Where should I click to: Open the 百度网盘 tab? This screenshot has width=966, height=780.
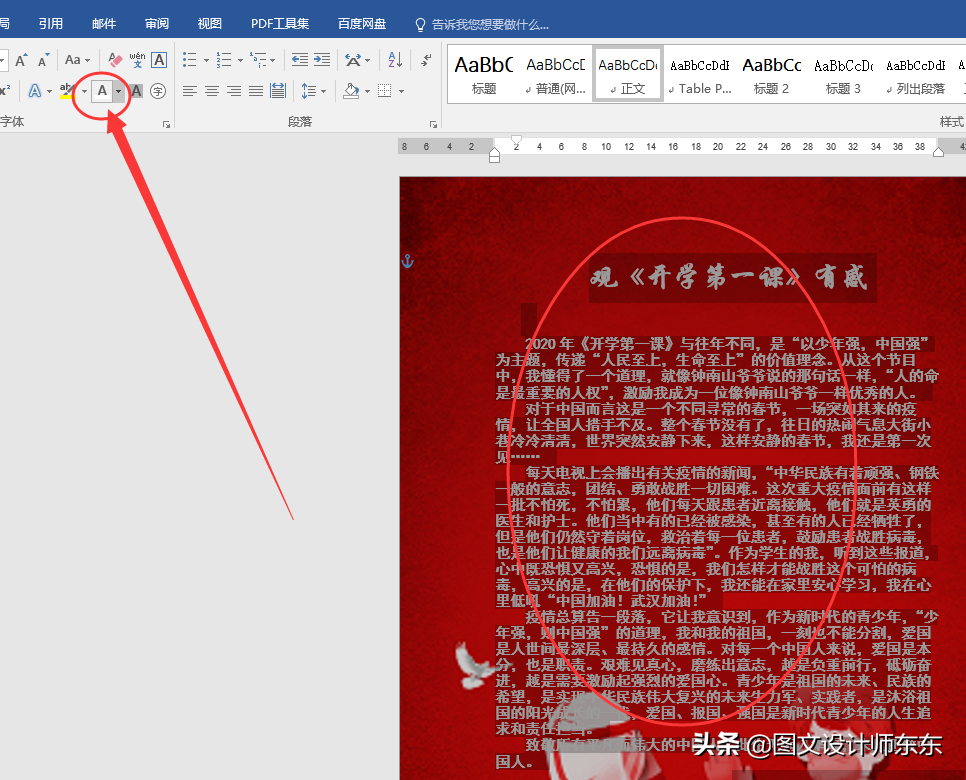pyautogui.click(x=362, y=23)
